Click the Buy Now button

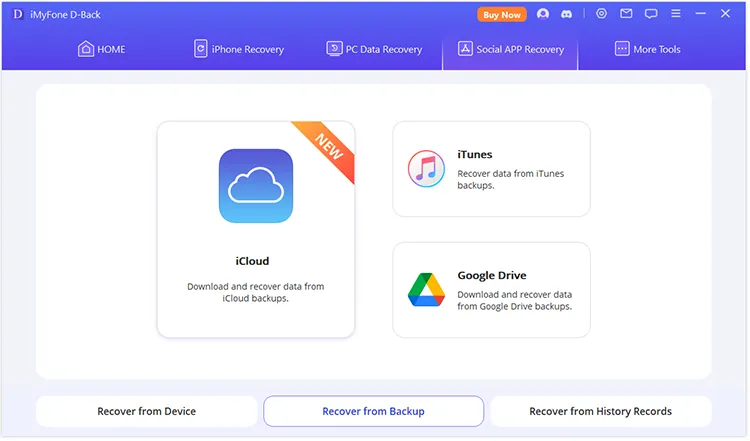501,14
